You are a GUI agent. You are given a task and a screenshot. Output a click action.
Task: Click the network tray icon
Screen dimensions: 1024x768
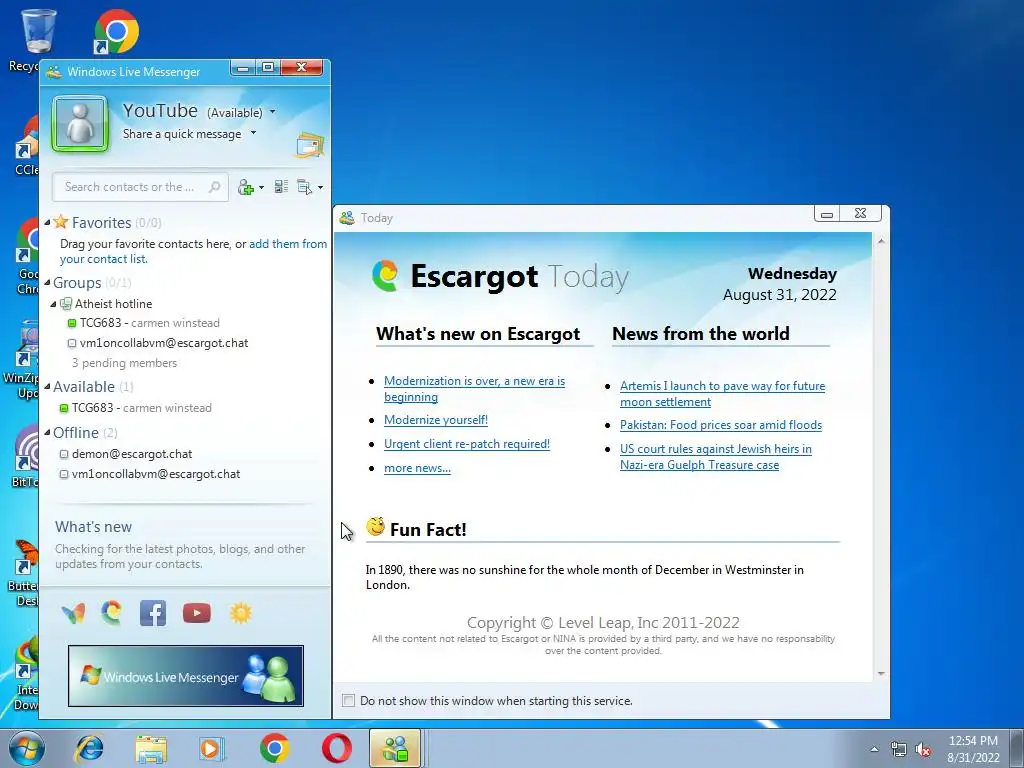point(899,750)
